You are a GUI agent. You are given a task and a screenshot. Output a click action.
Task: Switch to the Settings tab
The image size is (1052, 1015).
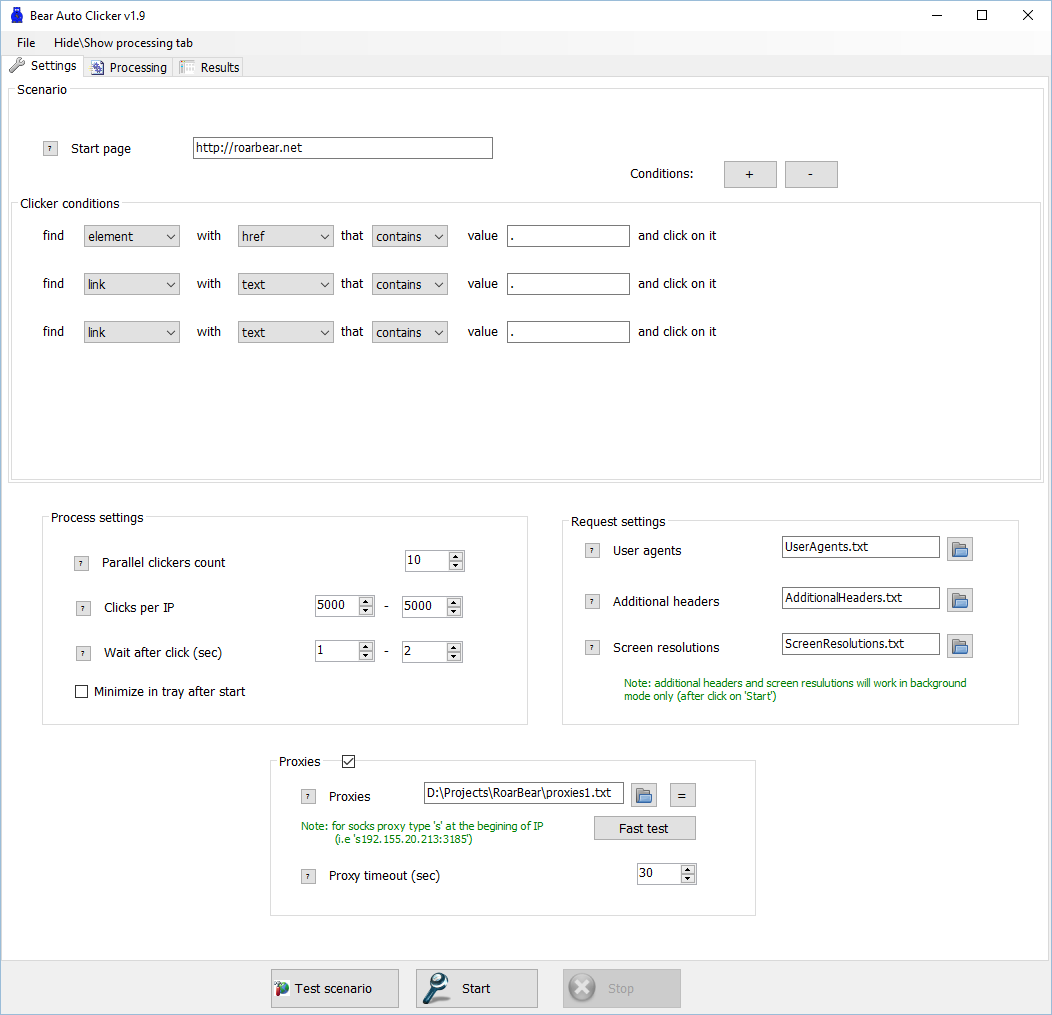pyautogui.click(x=44, y=66)
